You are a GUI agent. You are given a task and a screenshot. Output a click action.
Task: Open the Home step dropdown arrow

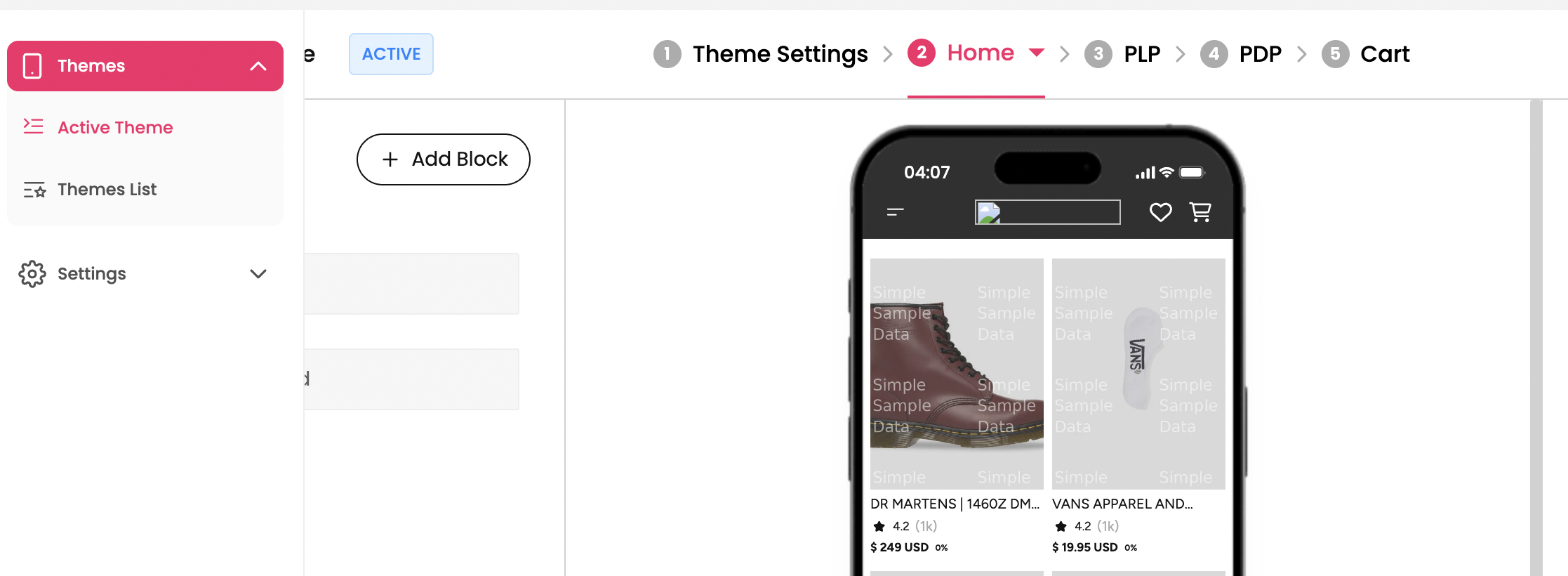tap(1036, 53)
